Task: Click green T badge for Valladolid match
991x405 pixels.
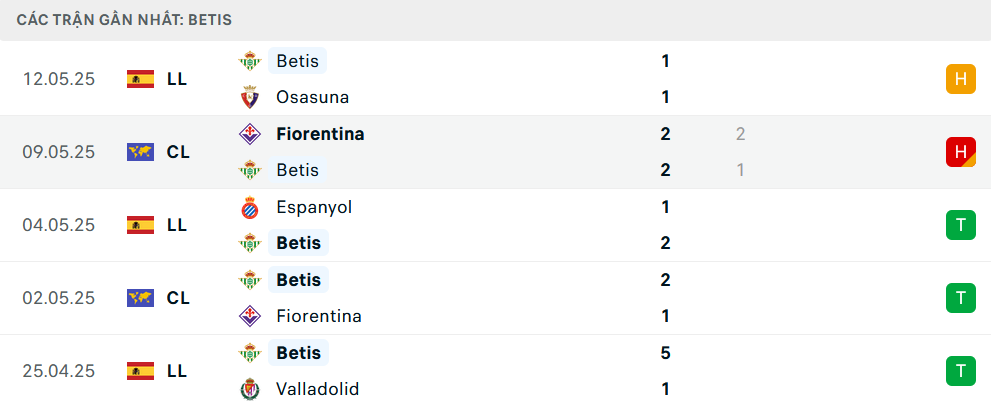Action: click(x=961, y=371)
